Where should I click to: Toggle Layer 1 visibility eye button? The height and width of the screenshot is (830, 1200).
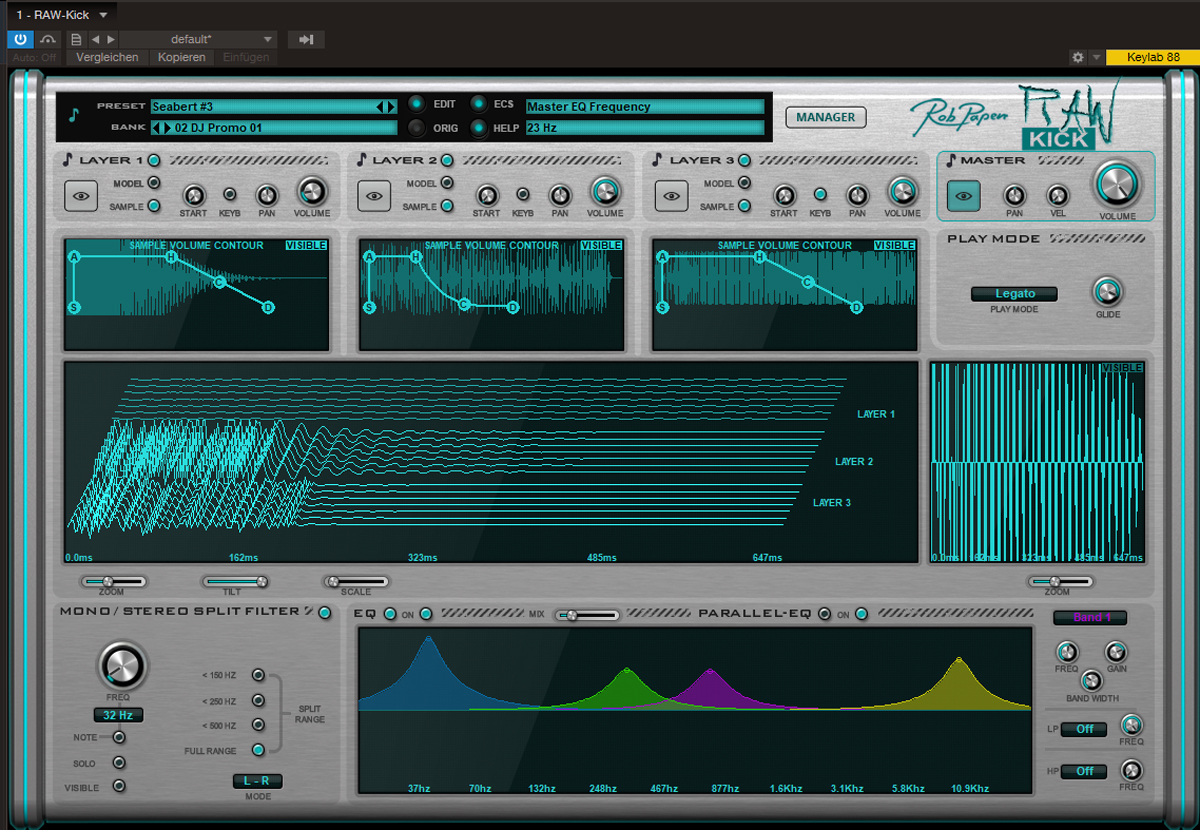click(81, 196)
